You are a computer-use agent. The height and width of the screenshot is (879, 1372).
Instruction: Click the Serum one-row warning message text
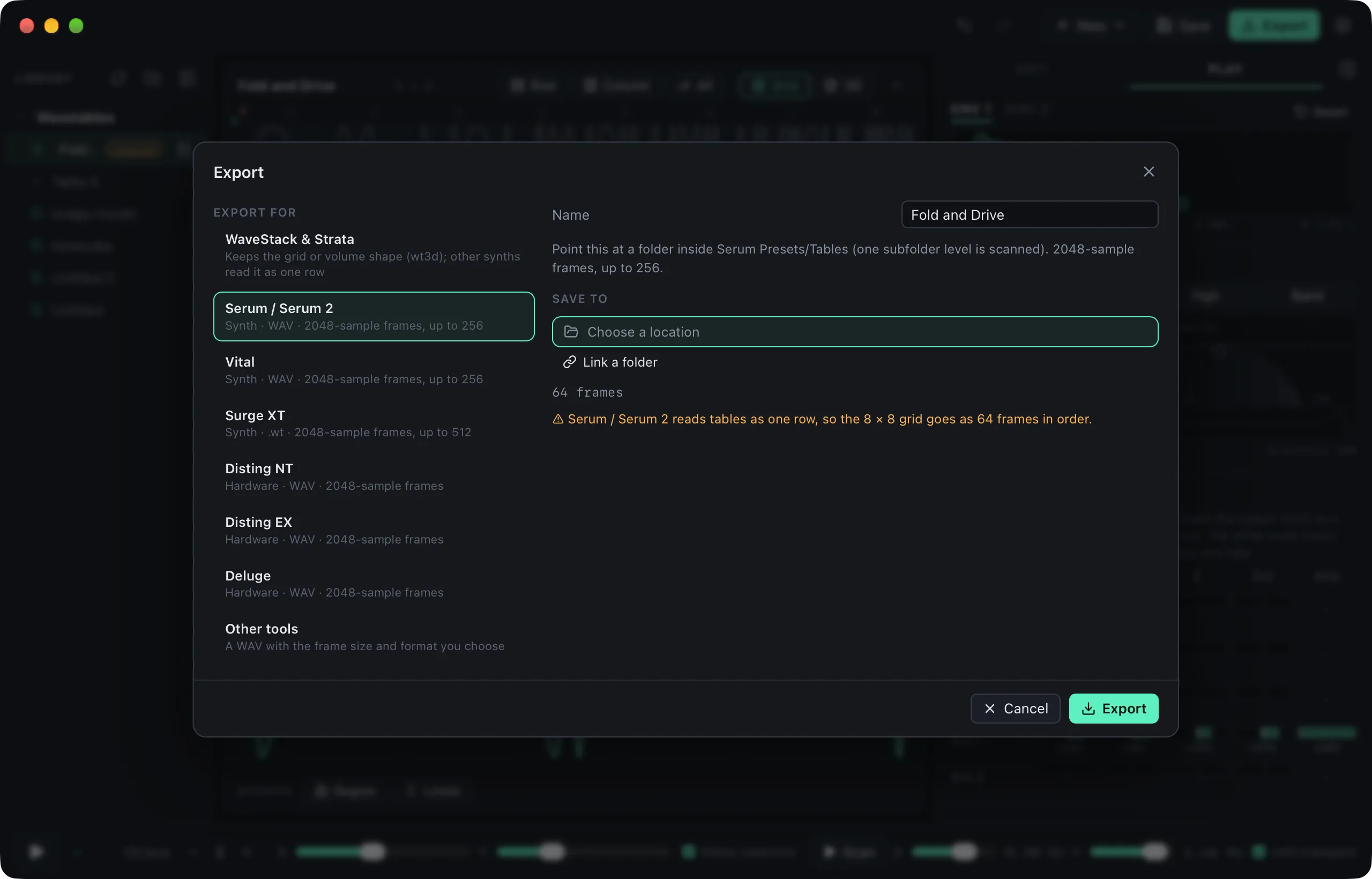click(x=829, y=419)
